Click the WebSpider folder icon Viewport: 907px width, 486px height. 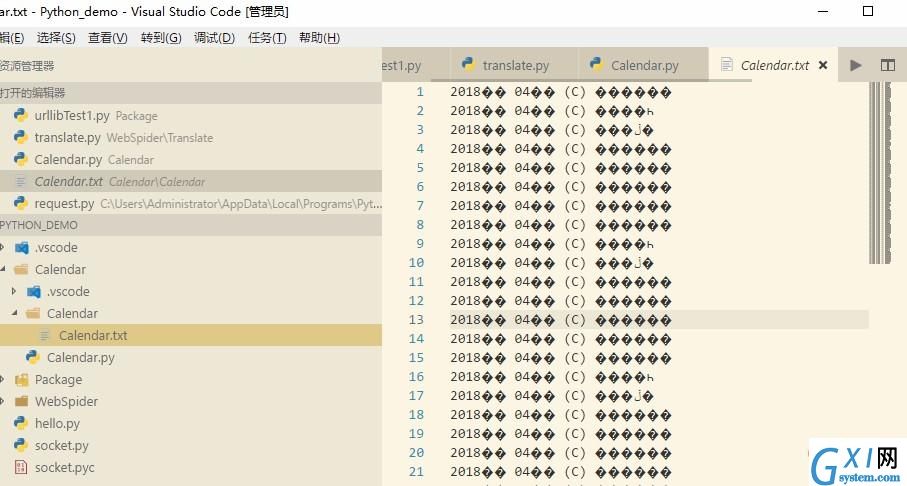click(x=22, y=401)
